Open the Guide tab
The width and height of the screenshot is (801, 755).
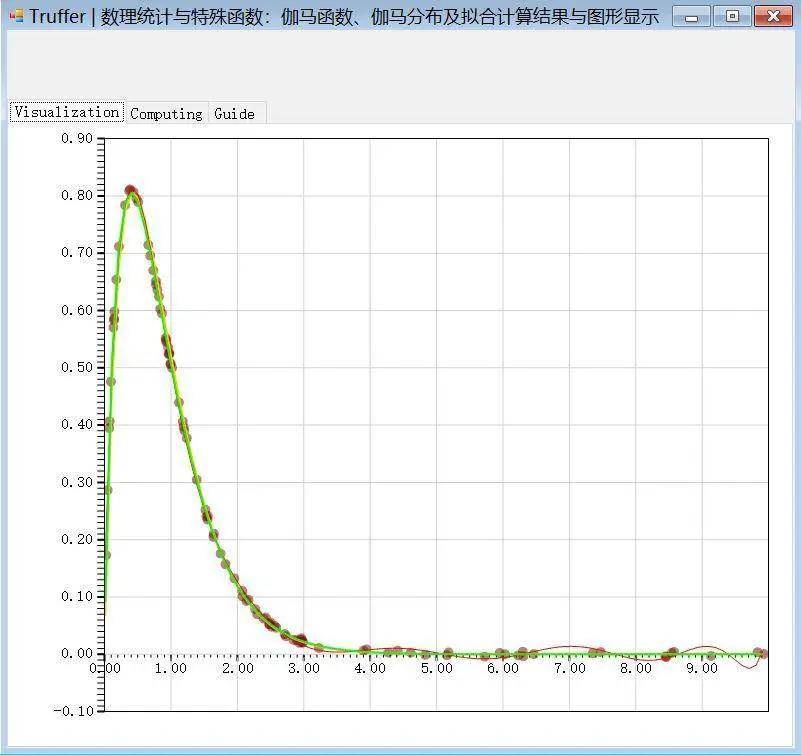234,114
